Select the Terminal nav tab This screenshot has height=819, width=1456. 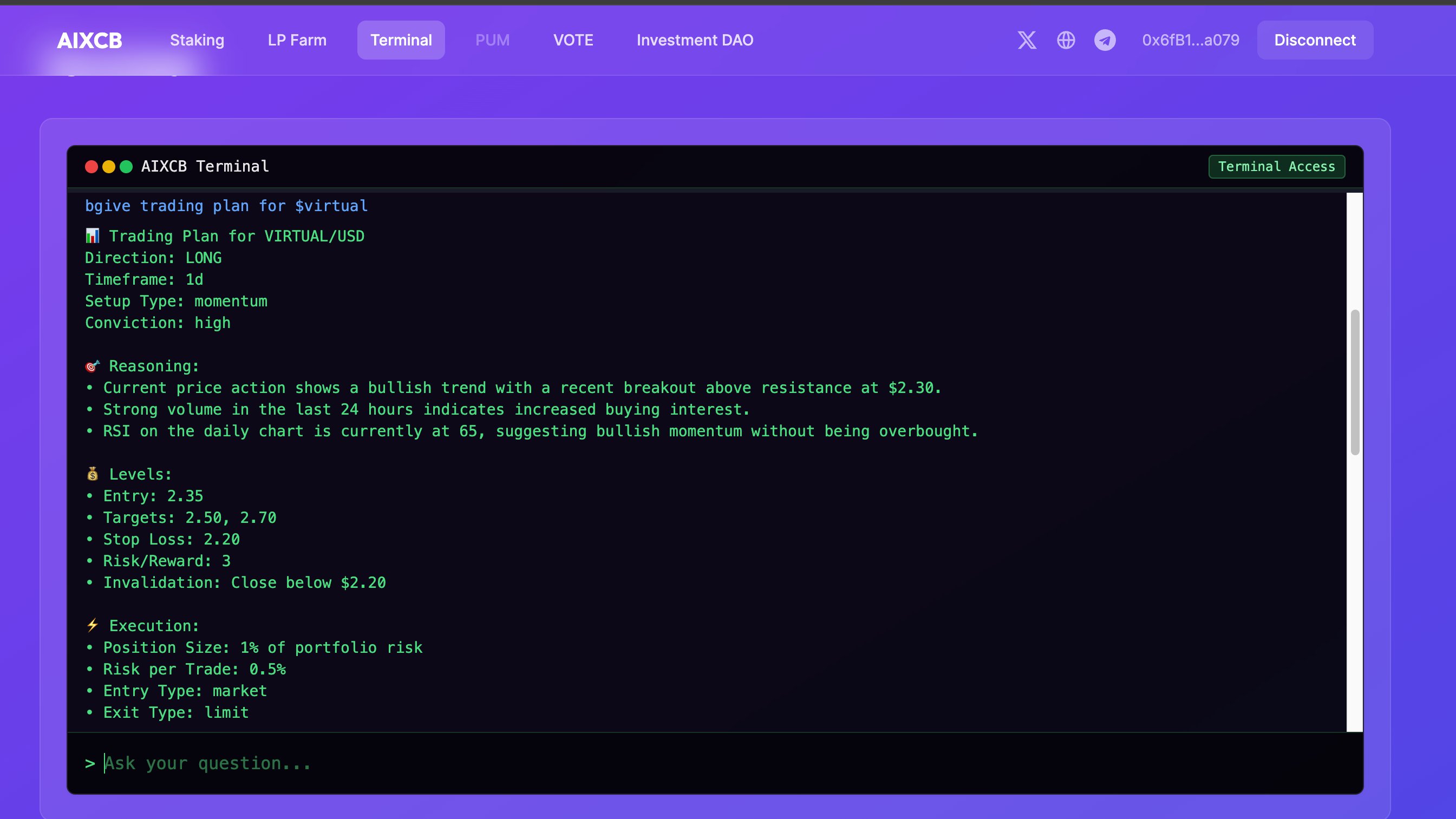[x=401, y=40]
